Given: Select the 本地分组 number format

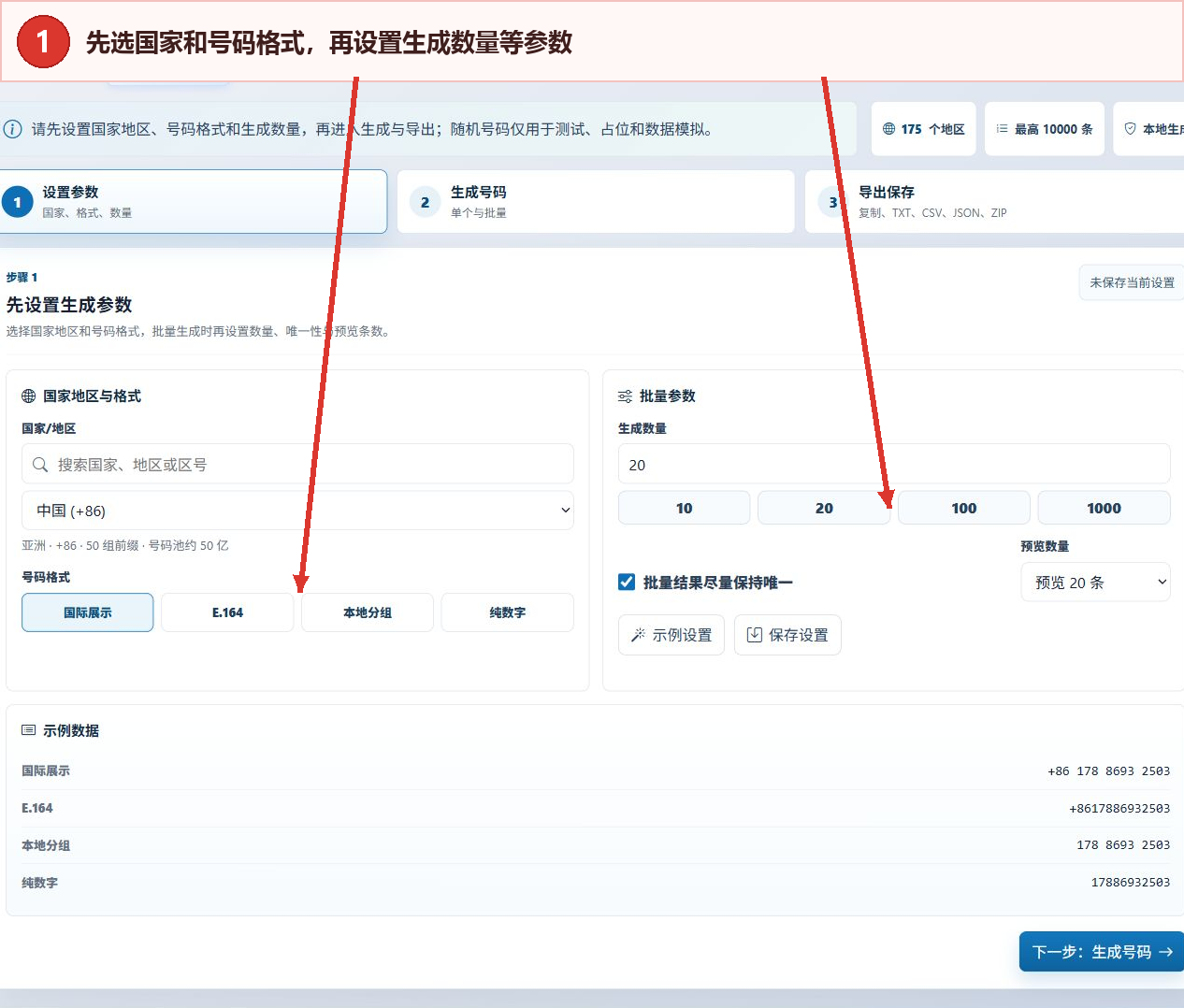Looking at the screenshot, I should pyautogui.click(x=368, y=612).
